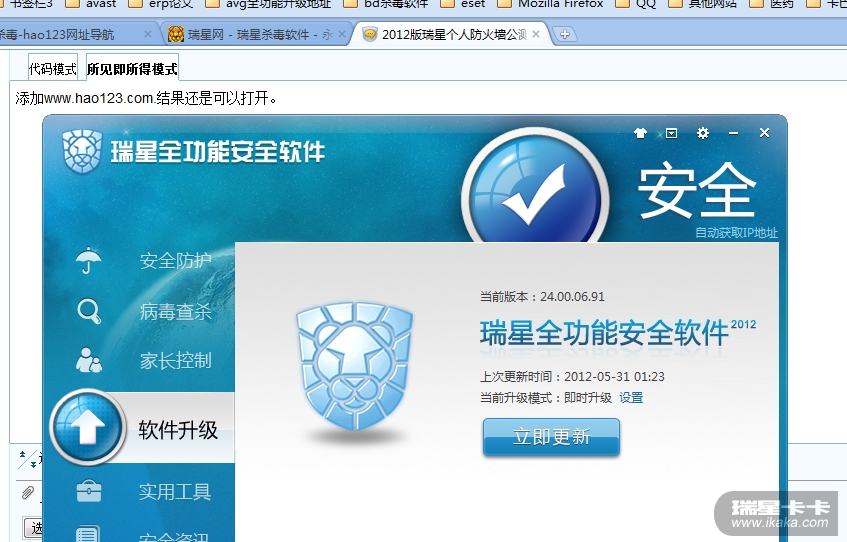Open bd杀毒软件 bookmark folder

pyautogui.click(x=386, y=4)
